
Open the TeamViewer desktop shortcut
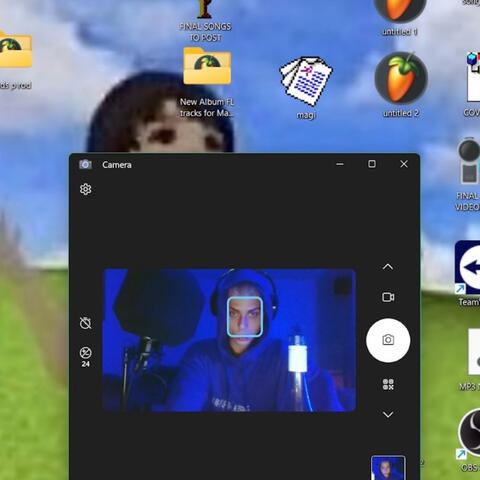[x=467, y=273]
